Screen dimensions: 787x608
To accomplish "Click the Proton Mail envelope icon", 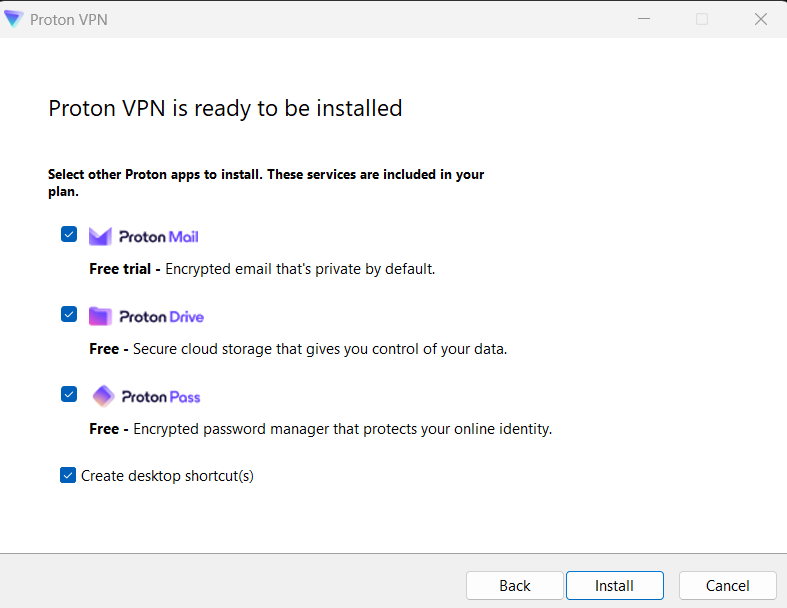I will pyautogui.click(x=100, y=236).
